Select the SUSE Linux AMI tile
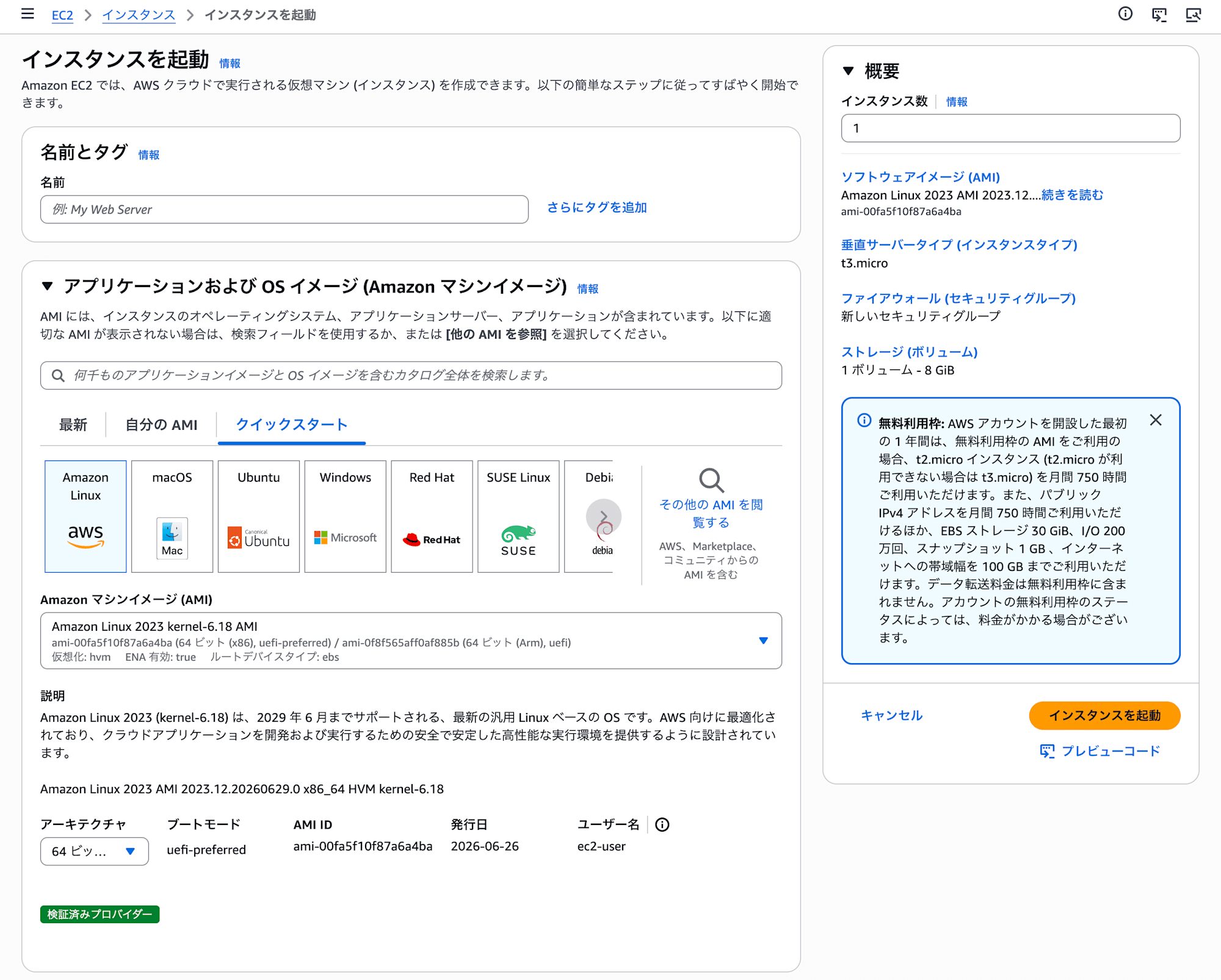Screen dimensions: 1221x980 coord(518,516)
